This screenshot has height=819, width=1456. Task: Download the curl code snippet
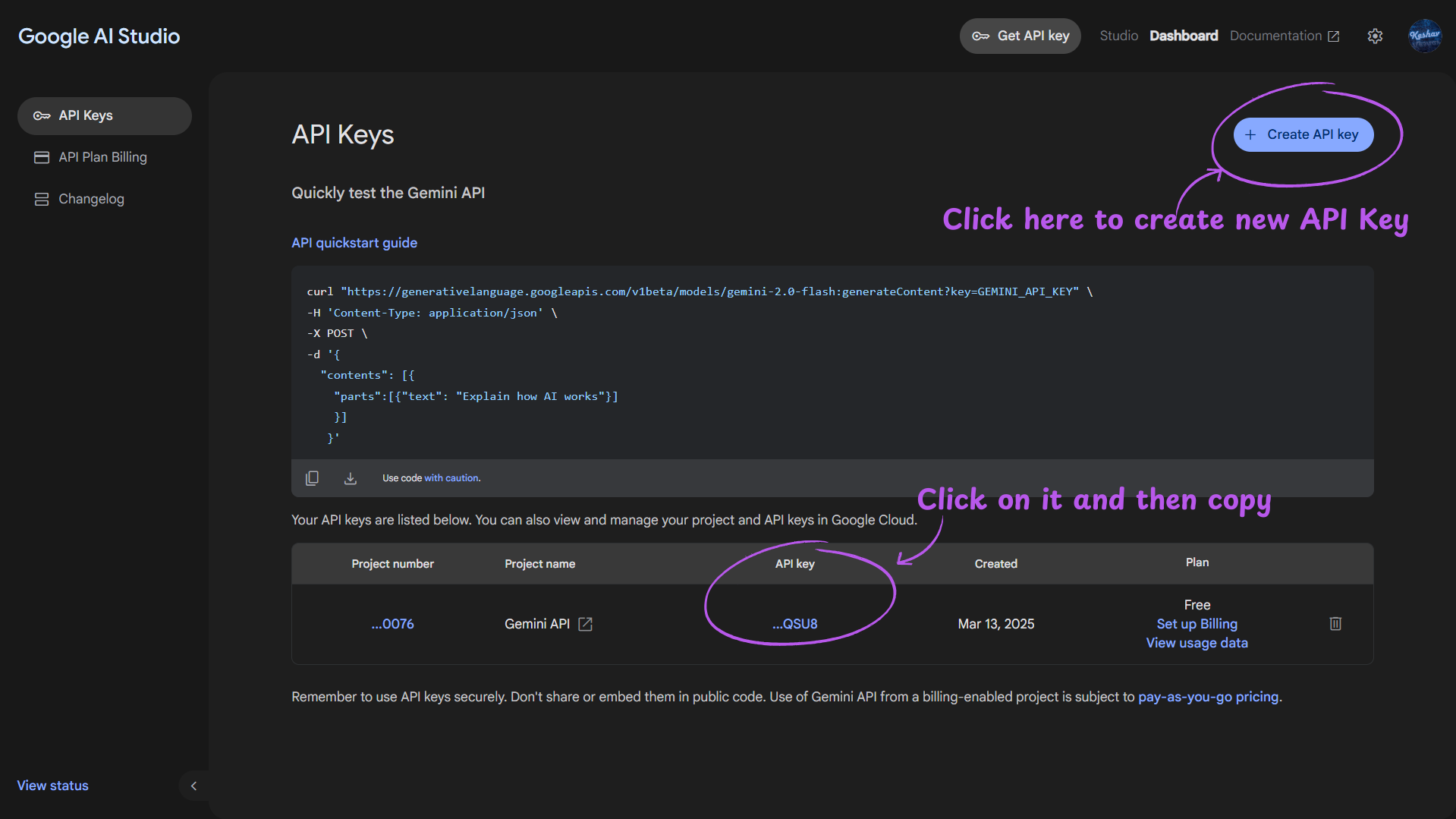[350, 478]
